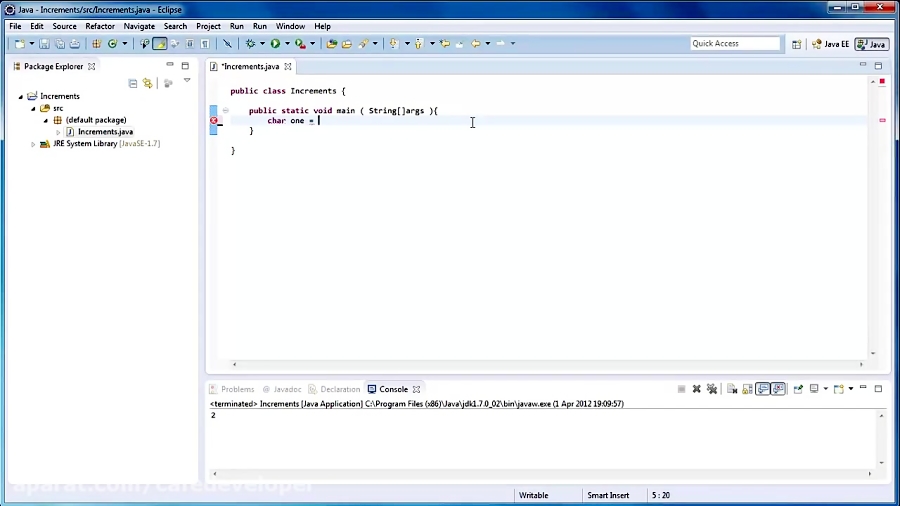900x506 pixels.
Task: Click the New Java Class icon
Action: [112, 44]
